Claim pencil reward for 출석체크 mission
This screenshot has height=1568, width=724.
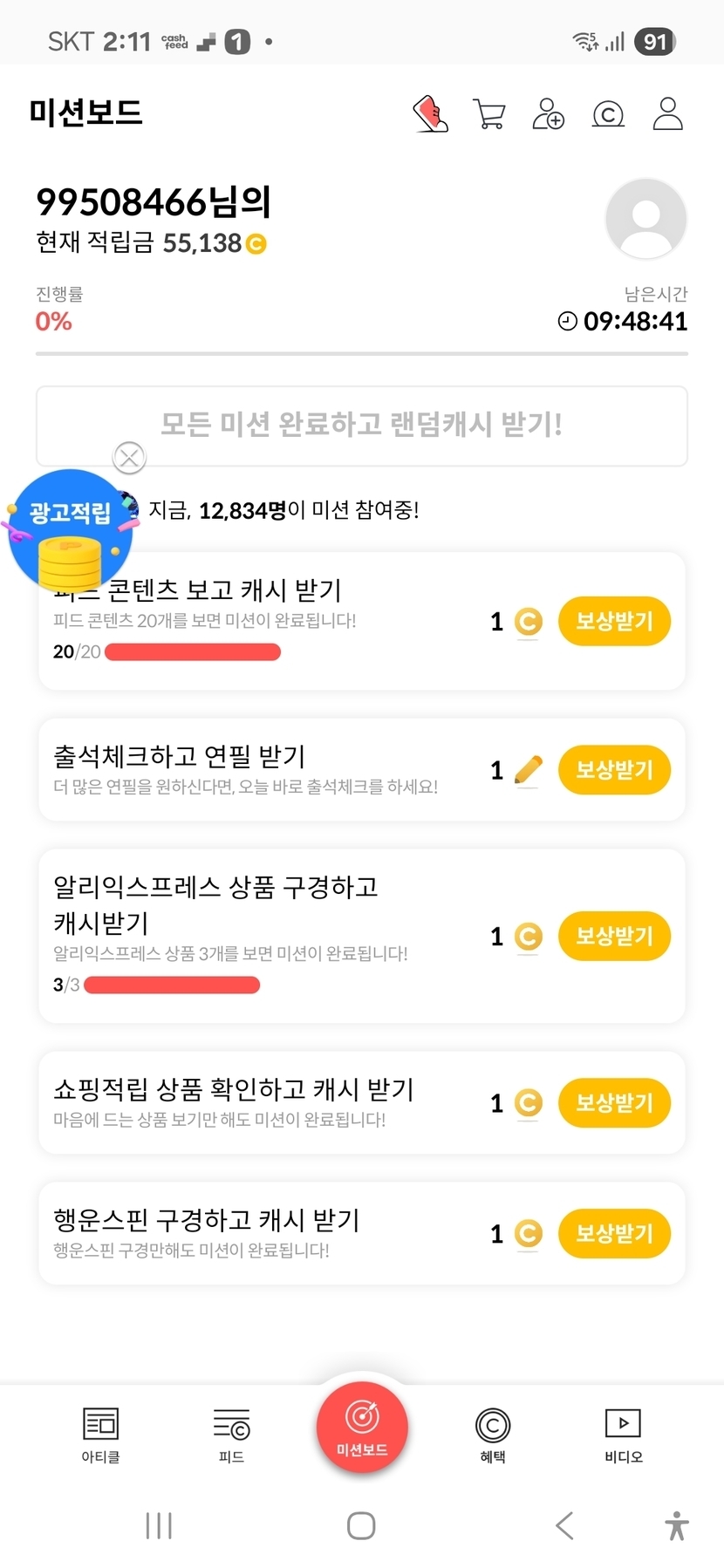614,770
